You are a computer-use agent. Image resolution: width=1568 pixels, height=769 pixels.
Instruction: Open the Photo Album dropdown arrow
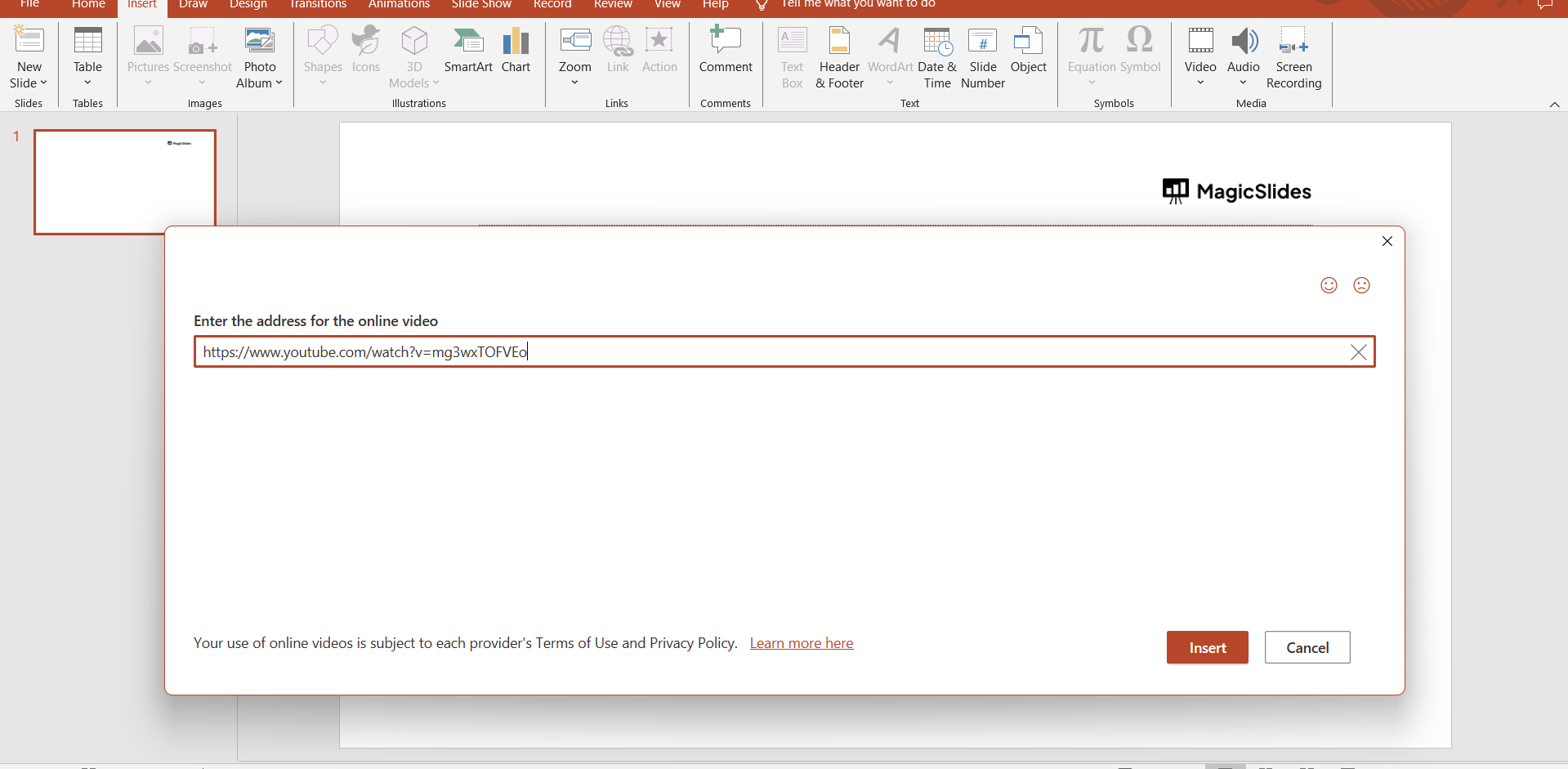279,83
